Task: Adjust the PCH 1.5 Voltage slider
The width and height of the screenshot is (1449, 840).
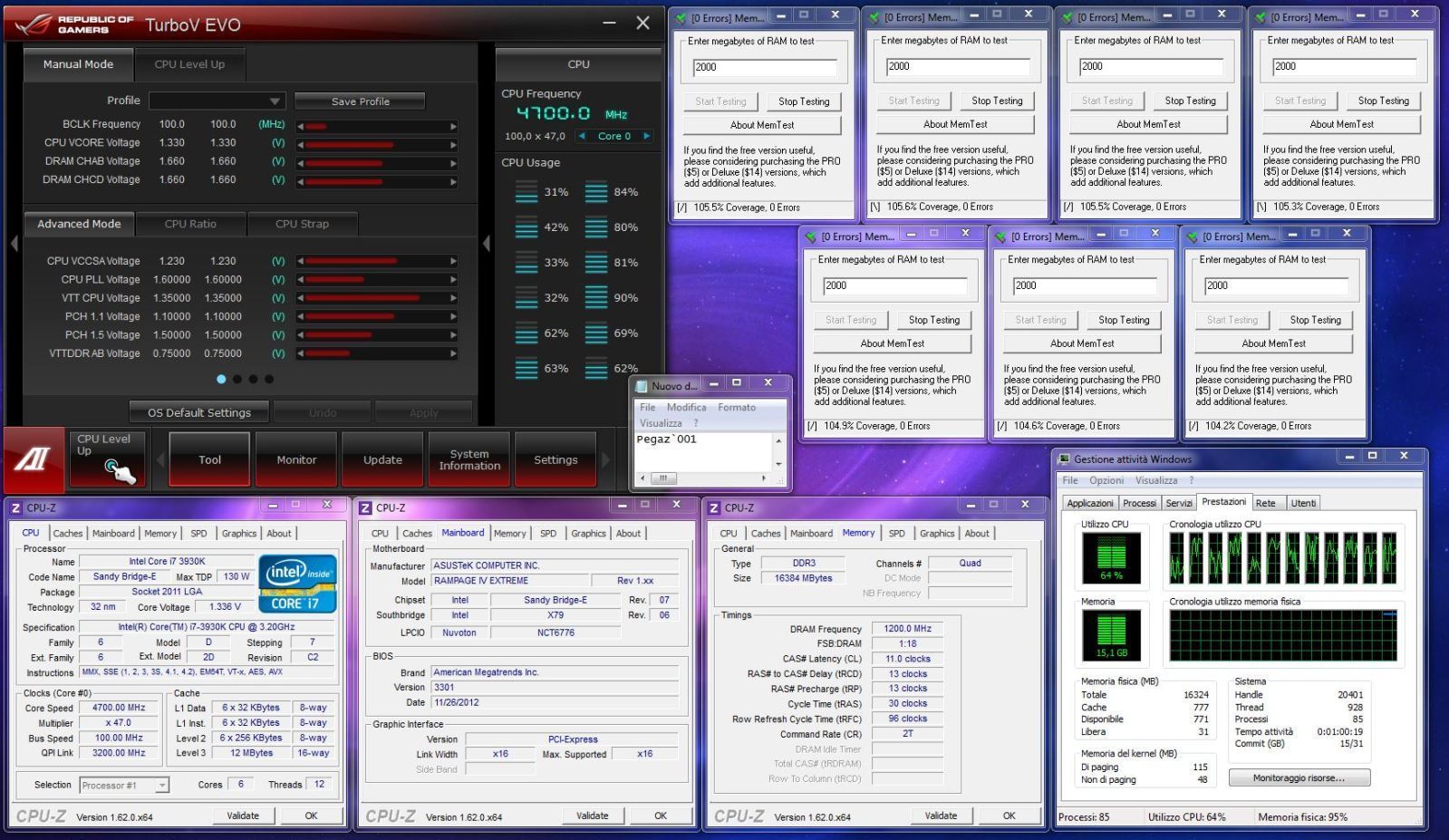Action: pos(377,336)
